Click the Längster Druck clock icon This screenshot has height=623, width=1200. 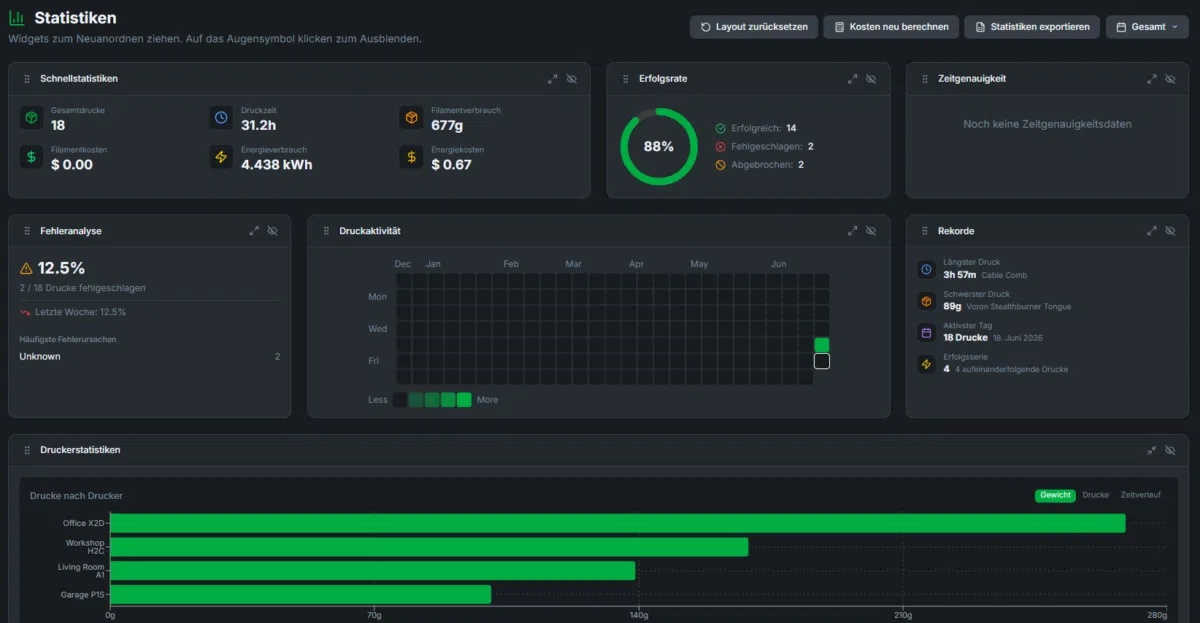coord(926,269)
